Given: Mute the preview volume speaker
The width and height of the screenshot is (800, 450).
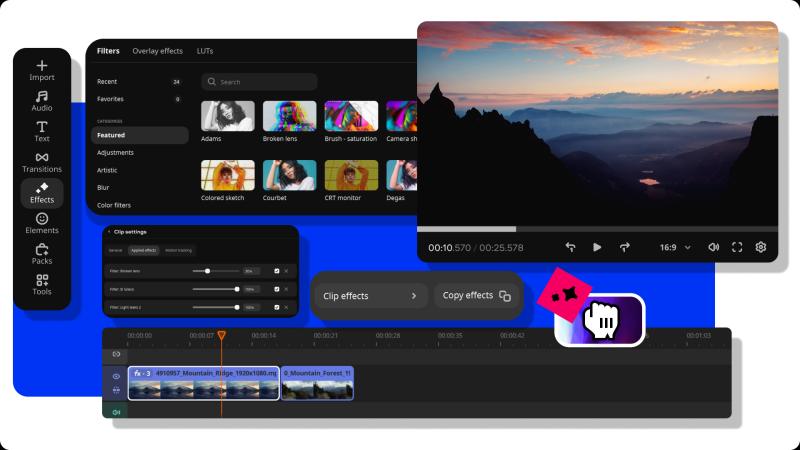Looking at the screenshot, I should 713,247.
